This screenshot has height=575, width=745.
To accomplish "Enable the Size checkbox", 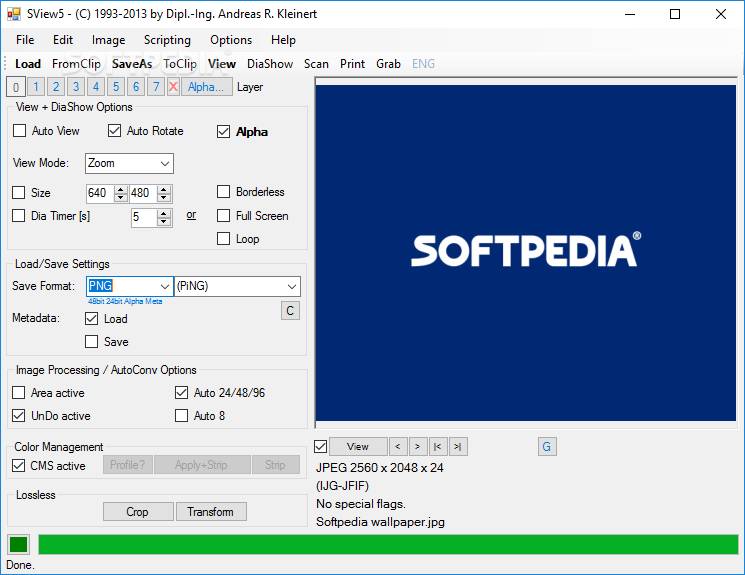I will (x=19, y=192).
